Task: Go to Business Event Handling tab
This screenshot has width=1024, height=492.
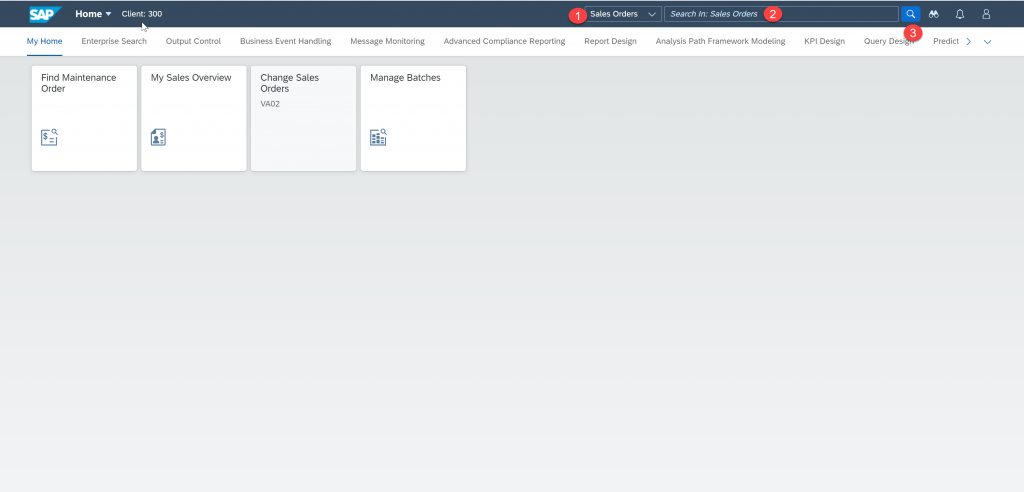Action: pyautogui.click(x=285, y=41)
